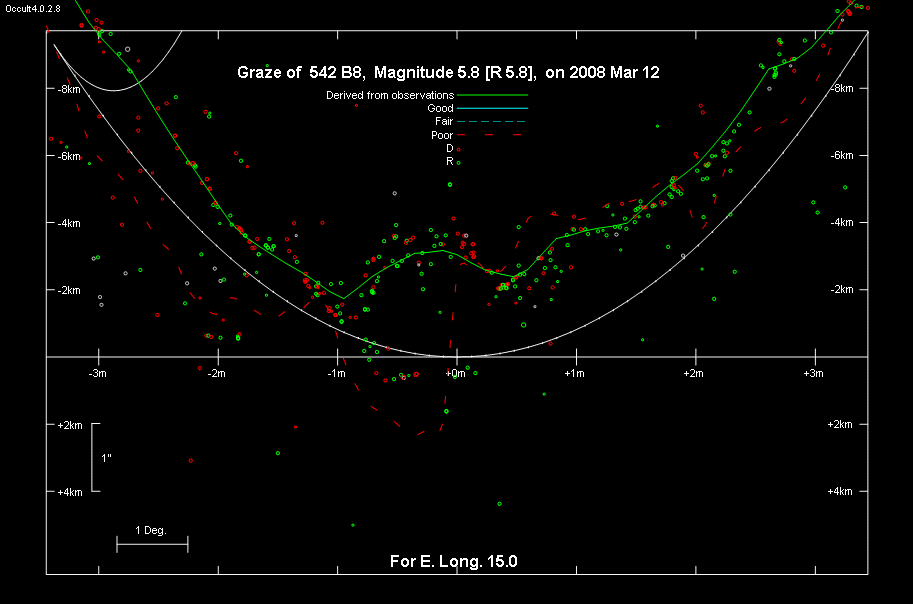Click the '-2m' time axis label
This screenshot has width=913, height=604.
217,373
